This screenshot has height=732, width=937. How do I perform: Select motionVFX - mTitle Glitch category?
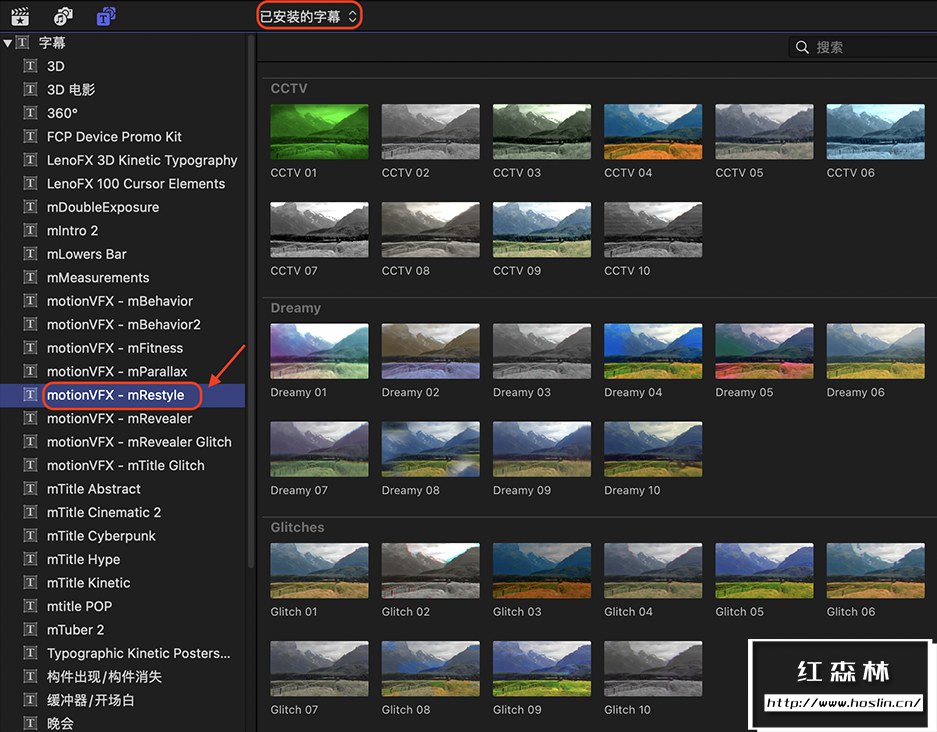[125, 465]
